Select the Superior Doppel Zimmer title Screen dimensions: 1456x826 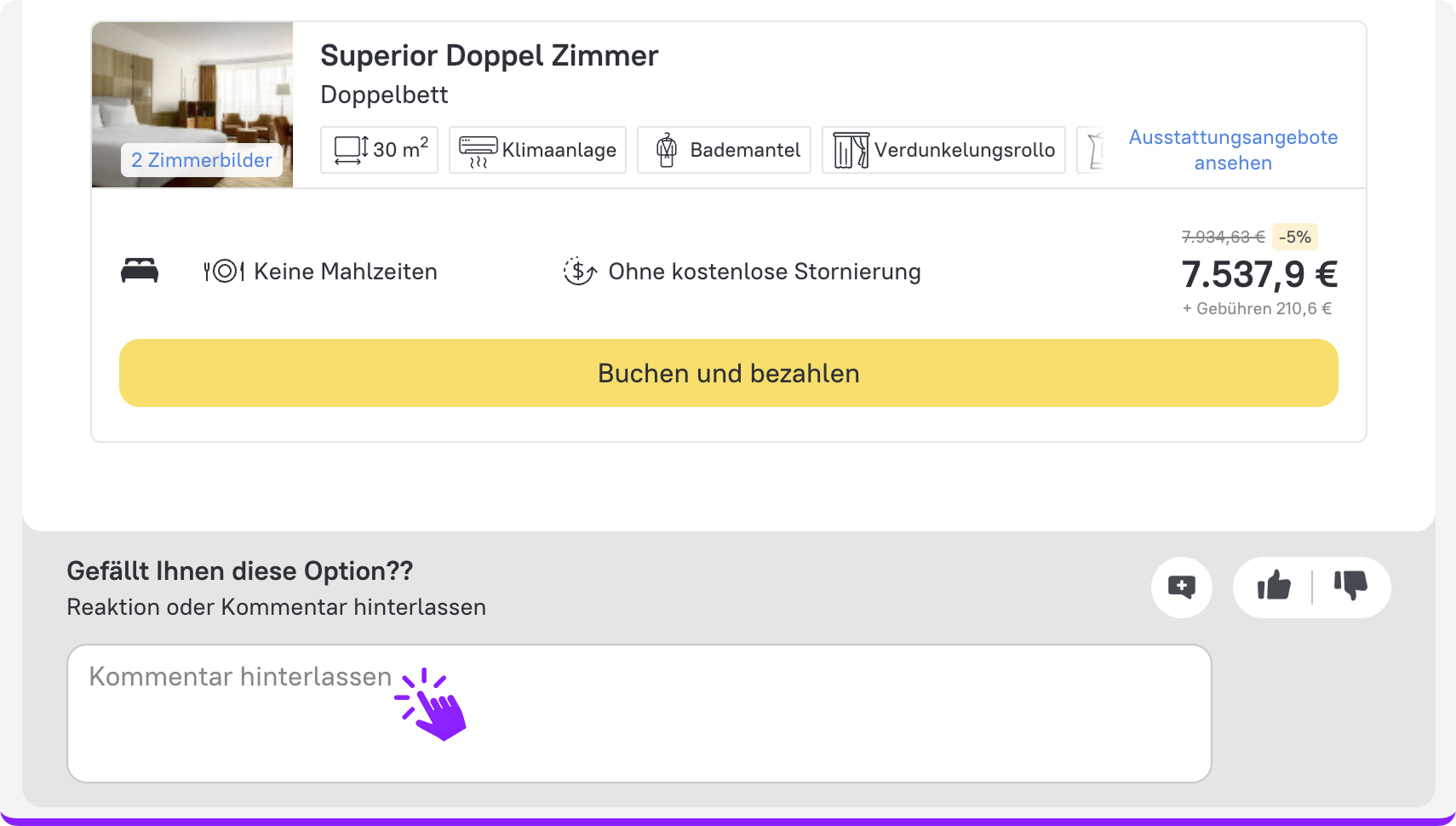click(489, 56)
